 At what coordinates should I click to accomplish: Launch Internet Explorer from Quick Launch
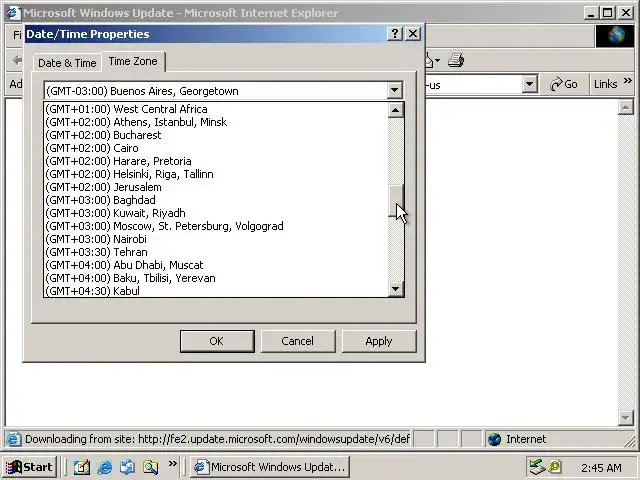click(x=104, y=467)
